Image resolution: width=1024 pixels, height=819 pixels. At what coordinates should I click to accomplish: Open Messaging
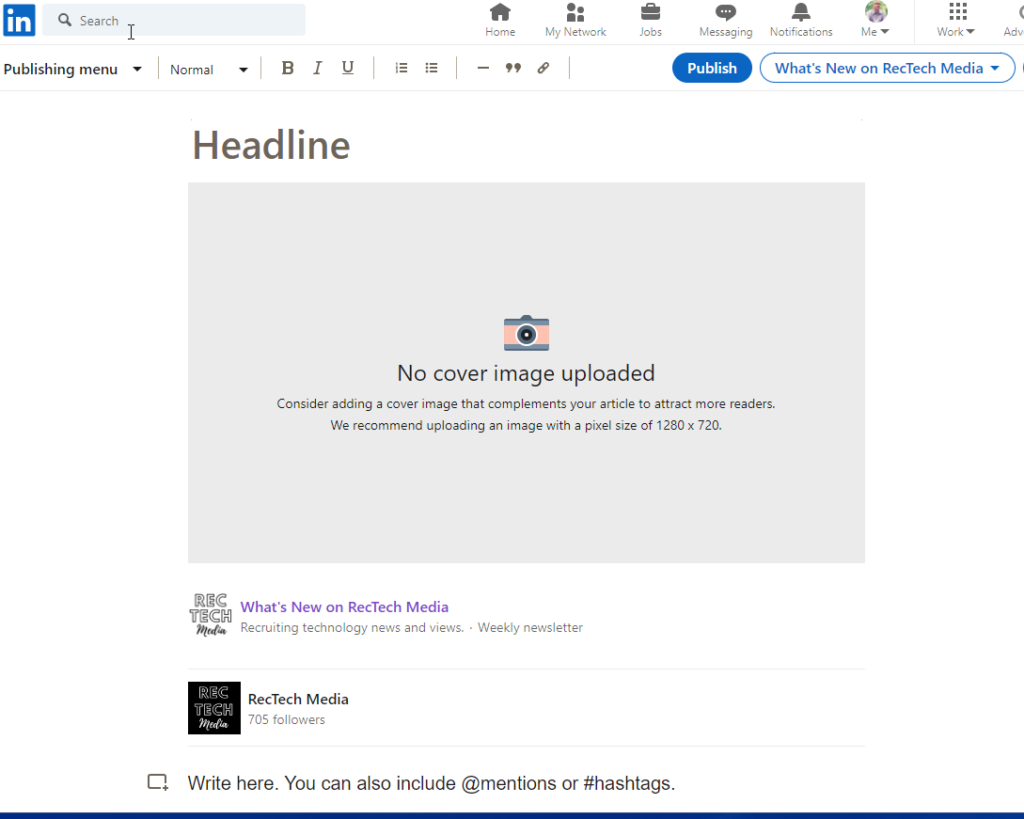coord(726,20)
